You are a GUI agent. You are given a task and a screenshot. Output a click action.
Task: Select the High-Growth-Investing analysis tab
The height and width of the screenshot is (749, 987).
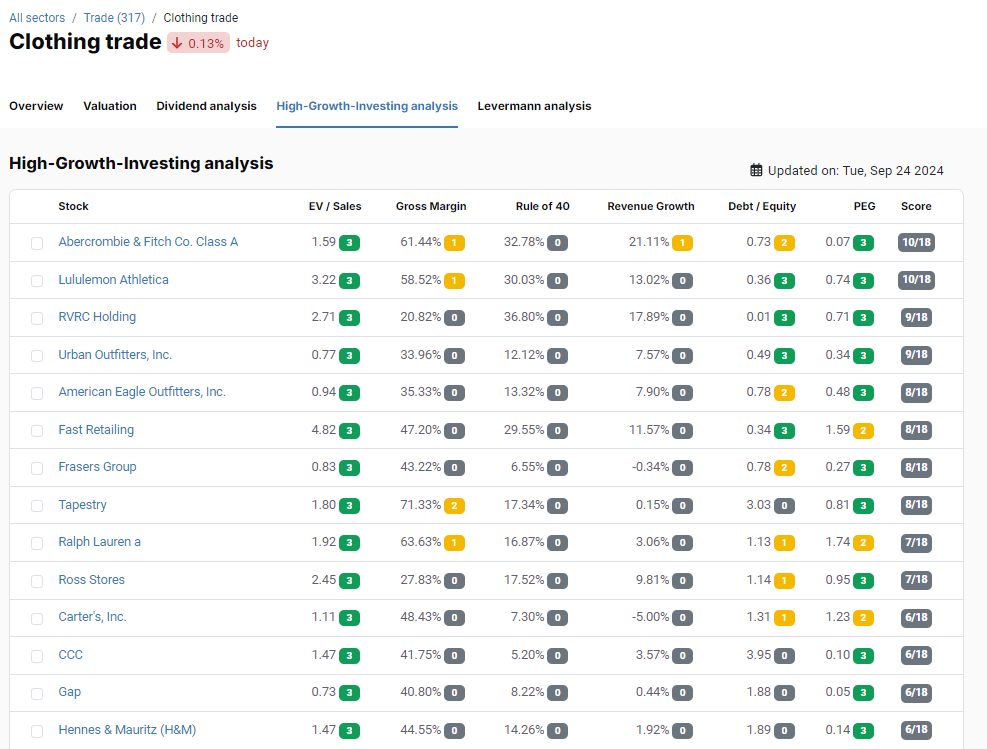point(367,106)
